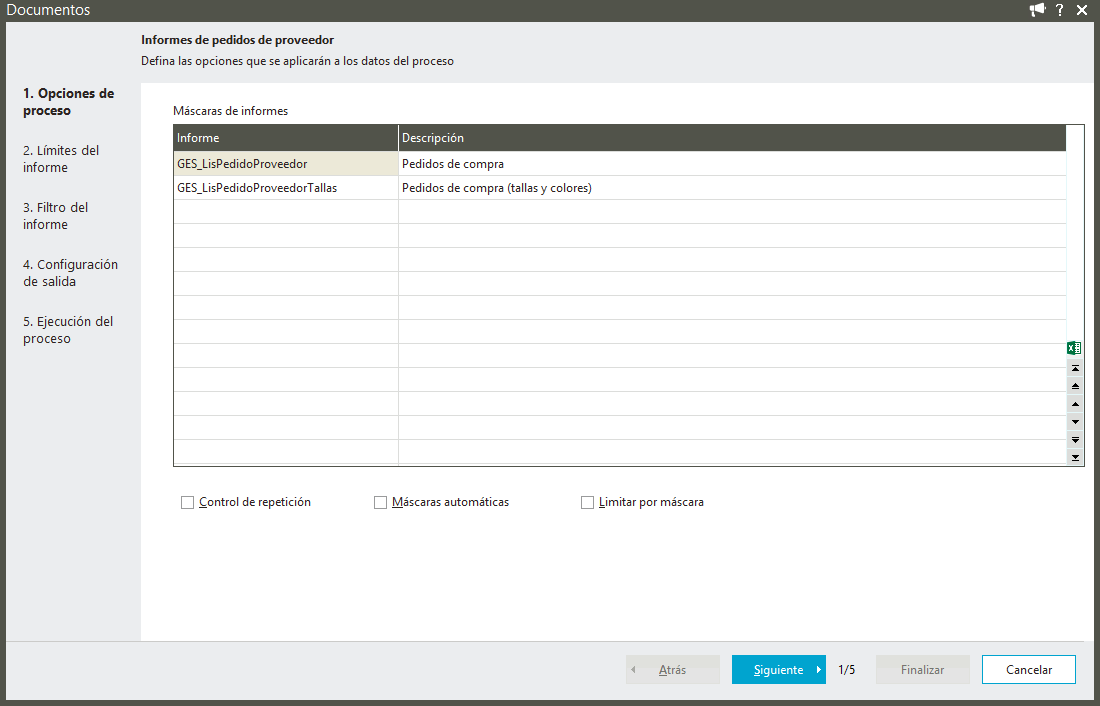Image resolution: width=1100 pixels, height=706 pixels.
Task: Move up one row in grid
Action: coord(1075,404)
